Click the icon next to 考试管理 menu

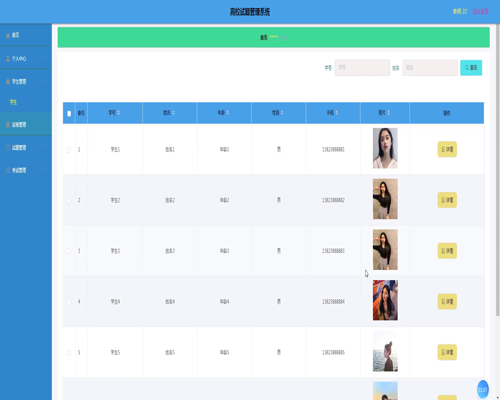click(x=8, y=170)
